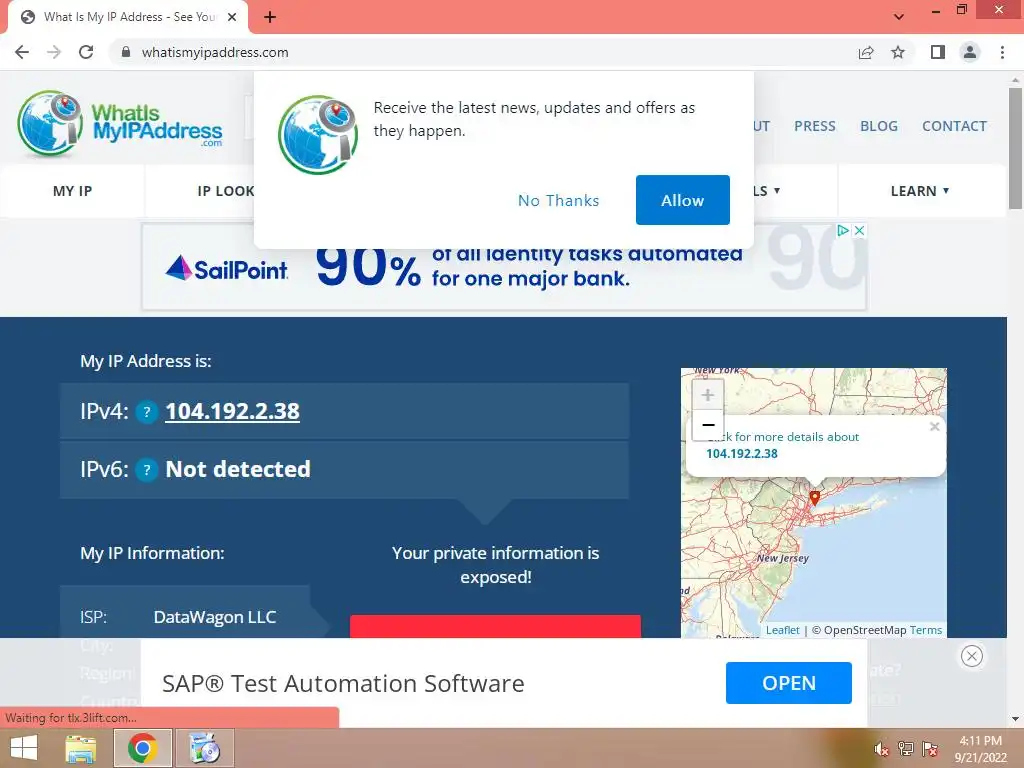
Task: Expand the LEARN dropdown menu
Action: tap(920, 191)
